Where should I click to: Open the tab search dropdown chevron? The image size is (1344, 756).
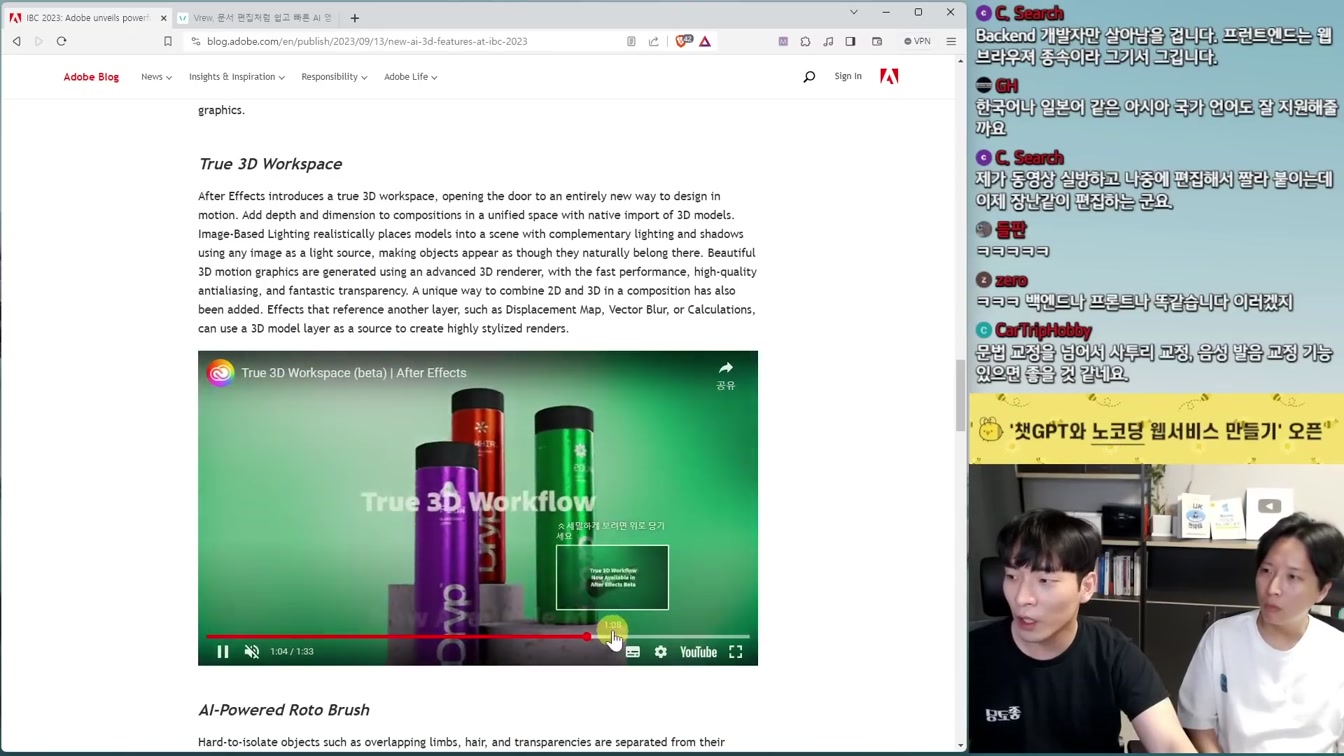pos(853,12)
